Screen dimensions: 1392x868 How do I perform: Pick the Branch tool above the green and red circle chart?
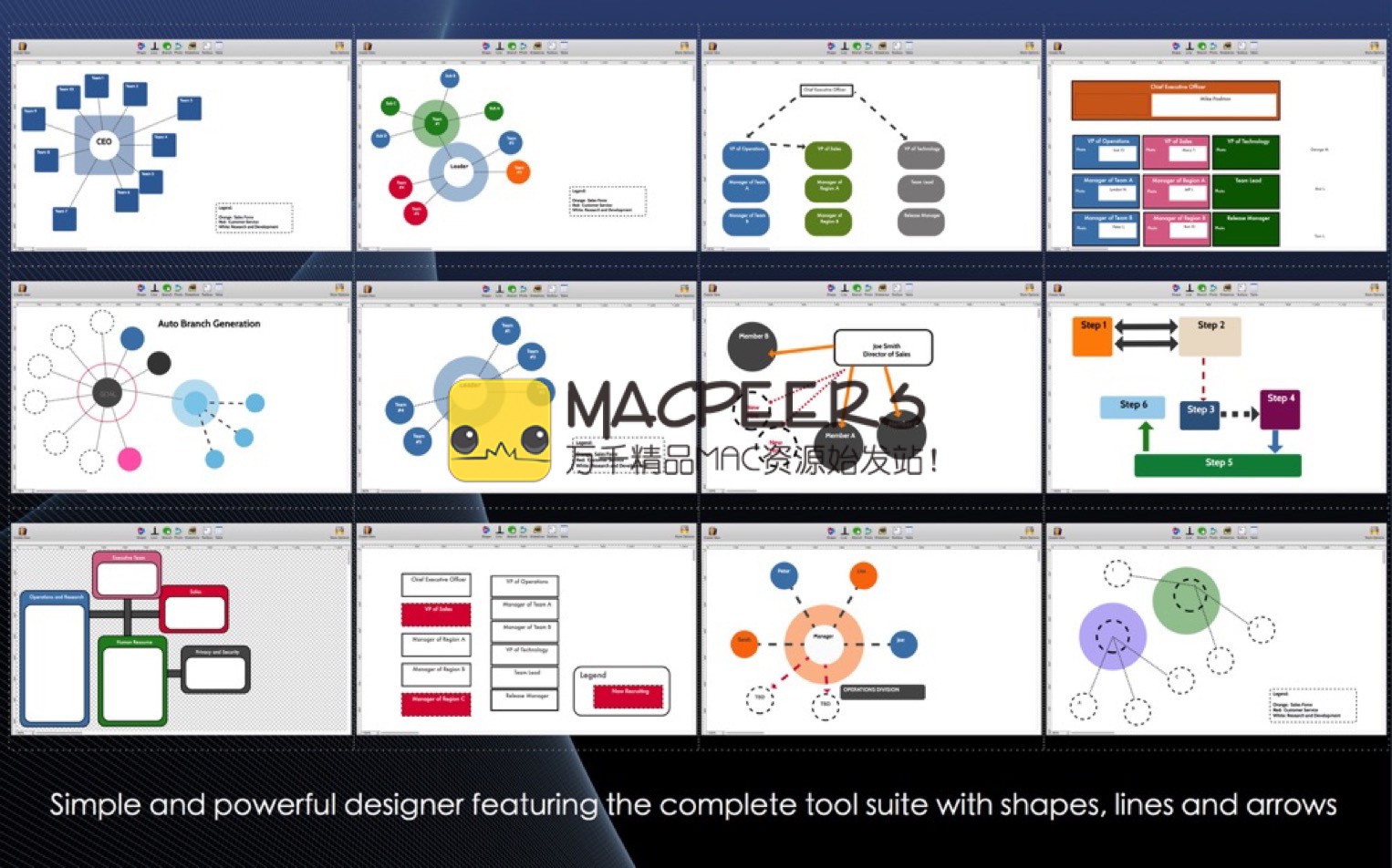[512, 47]
